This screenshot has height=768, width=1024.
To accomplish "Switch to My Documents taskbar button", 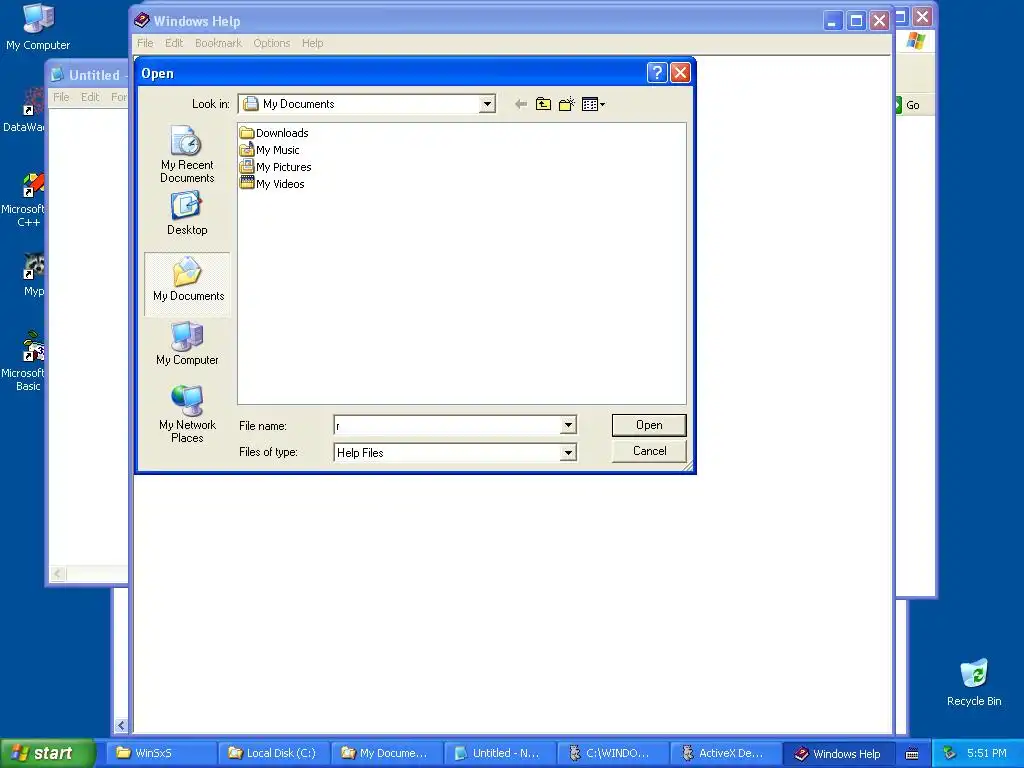I will point(387,753).
